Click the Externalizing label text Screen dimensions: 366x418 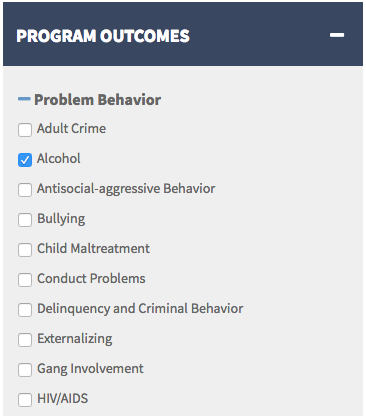[x=75, y=339]
